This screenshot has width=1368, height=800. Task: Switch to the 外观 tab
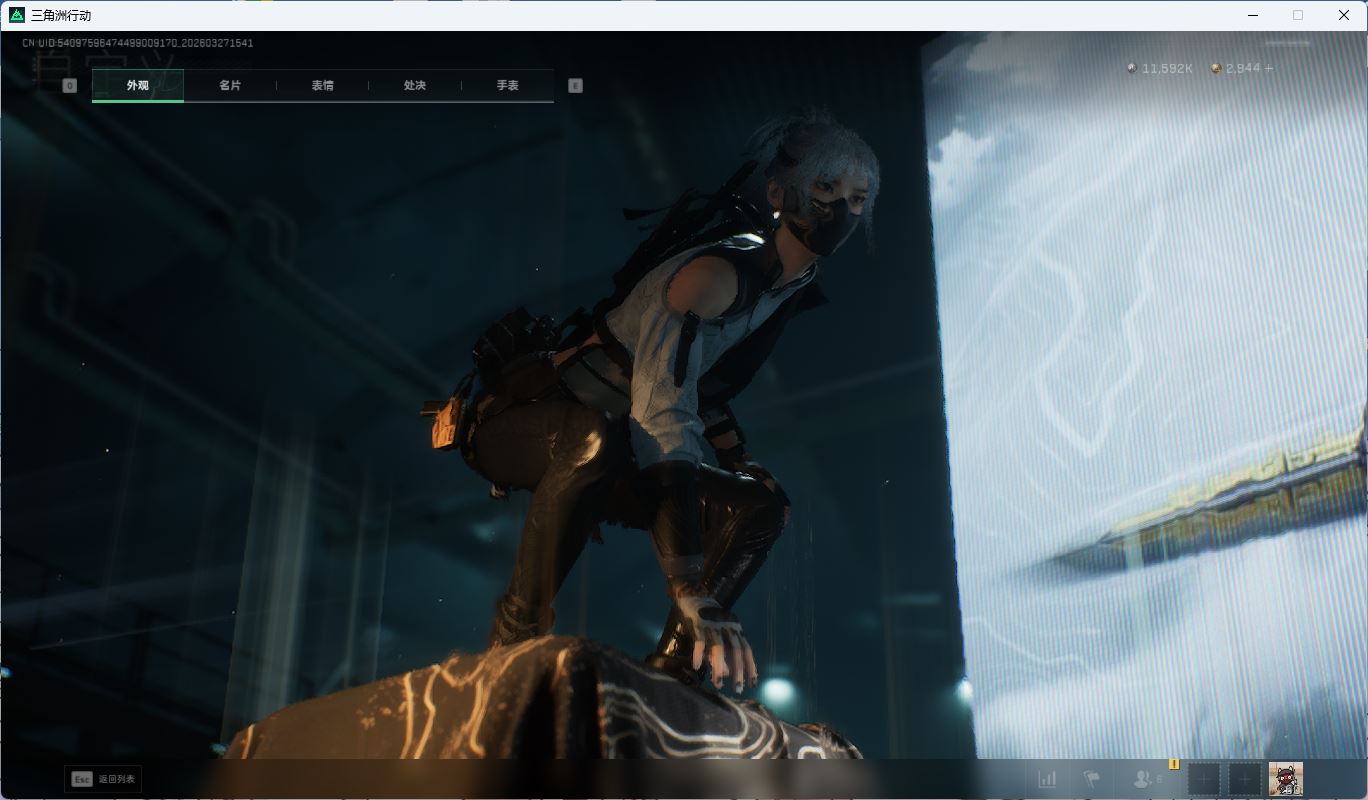coord(138,86)
